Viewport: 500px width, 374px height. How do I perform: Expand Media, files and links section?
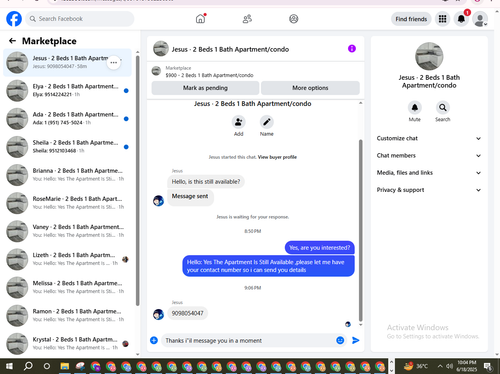coord(429,173)
